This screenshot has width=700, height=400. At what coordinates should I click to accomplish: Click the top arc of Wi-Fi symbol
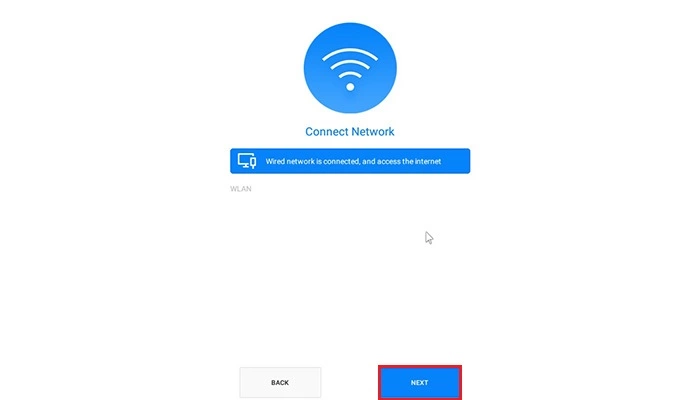(x=350, y=54)
